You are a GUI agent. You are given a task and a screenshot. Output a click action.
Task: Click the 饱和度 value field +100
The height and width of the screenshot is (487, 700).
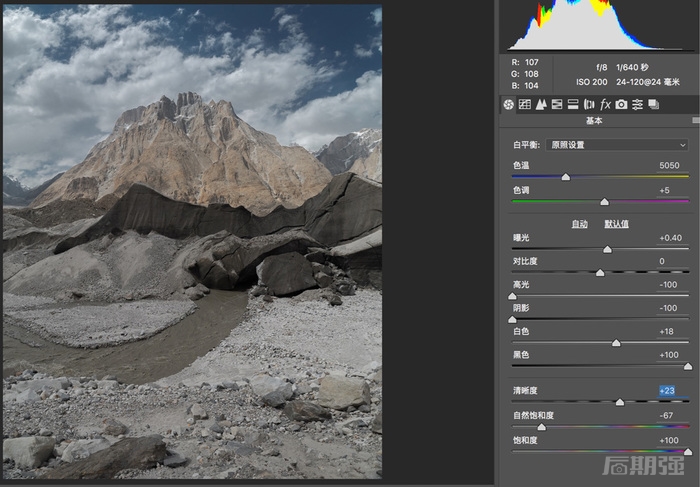pos(669,441)
